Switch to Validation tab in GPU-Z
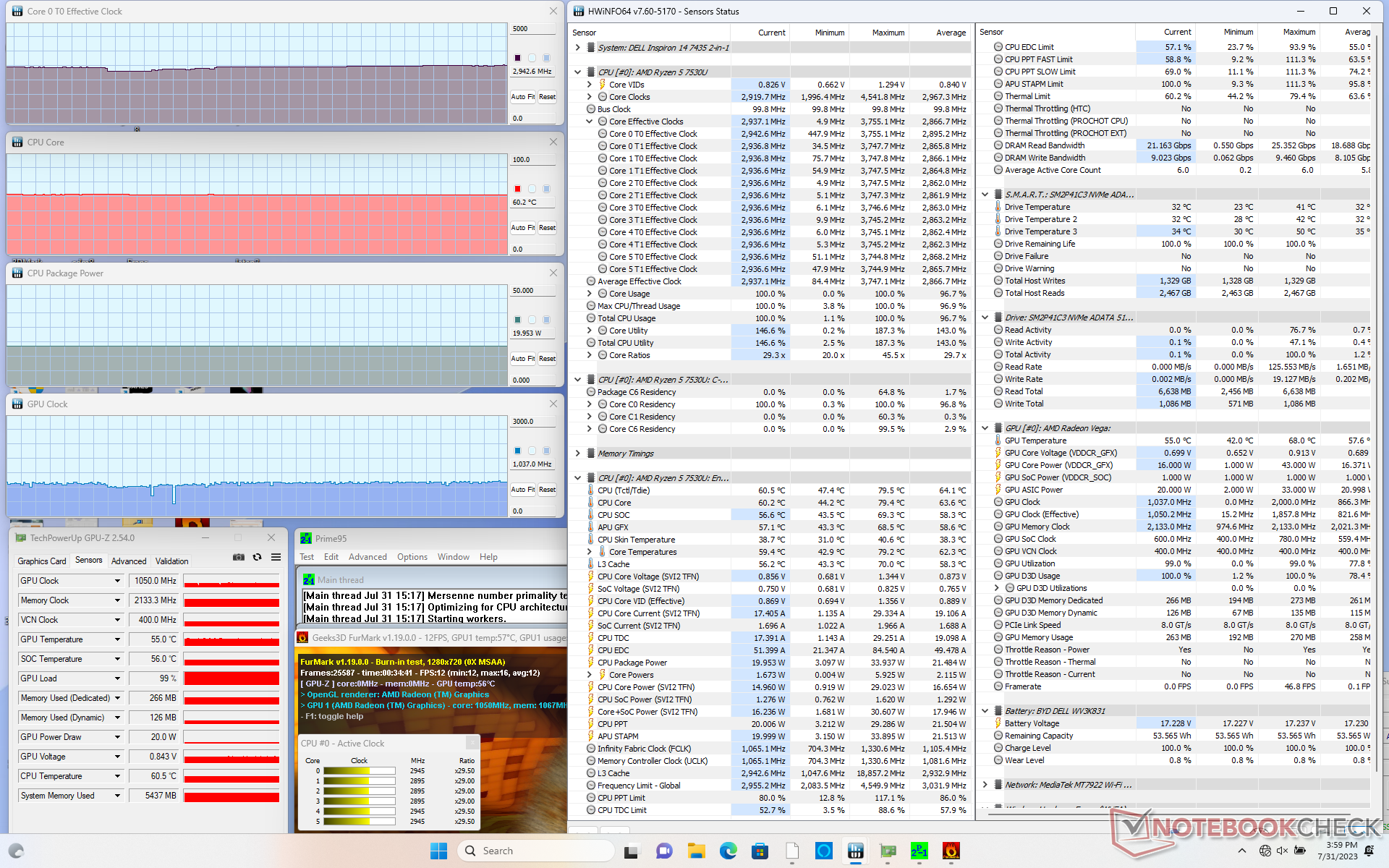Image resolution: width=1389 pixels, height=868 pixels. [x=171, y=561]
